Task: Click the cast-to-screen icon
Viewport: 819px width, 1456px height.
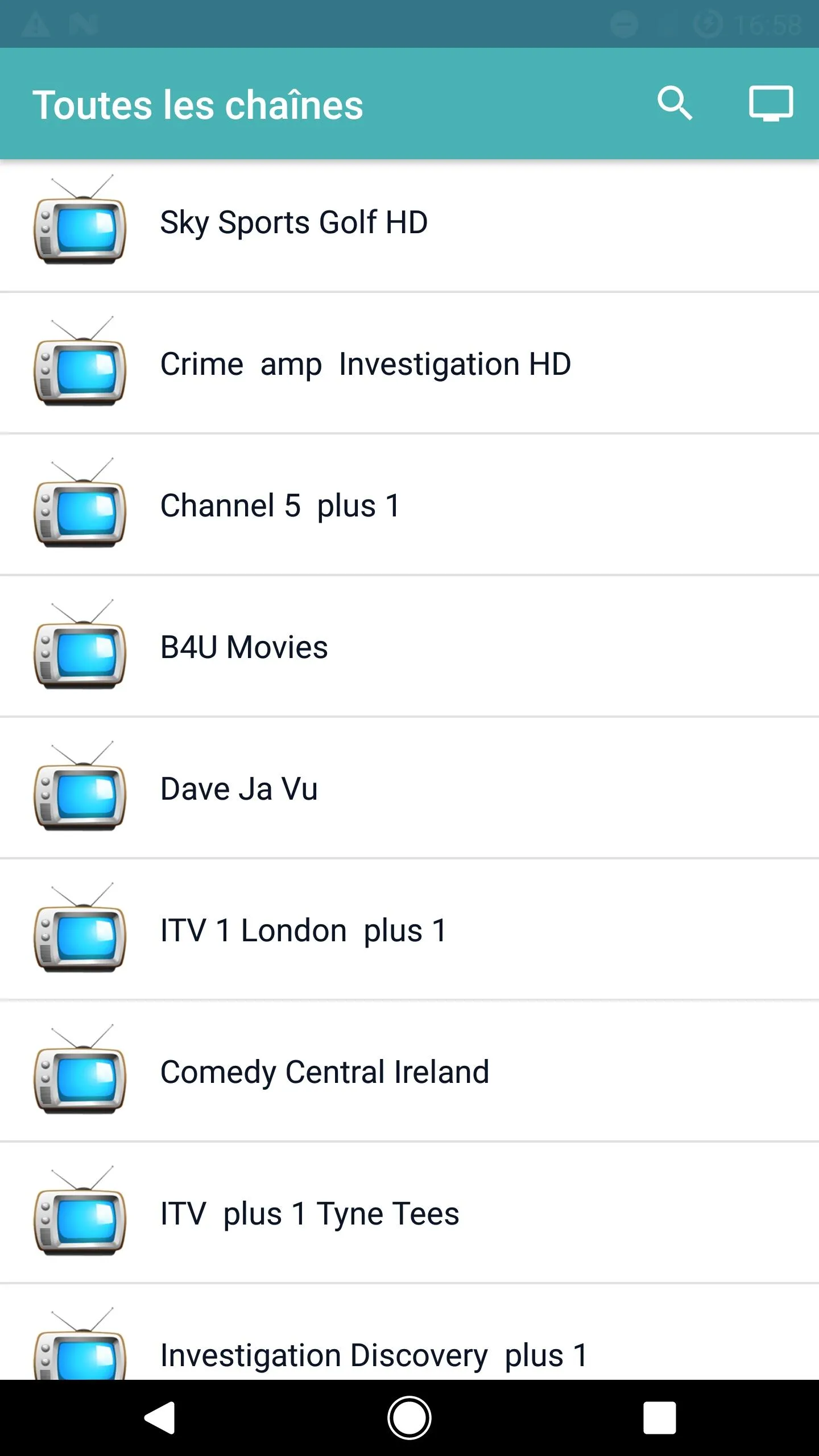Action: 771,104
